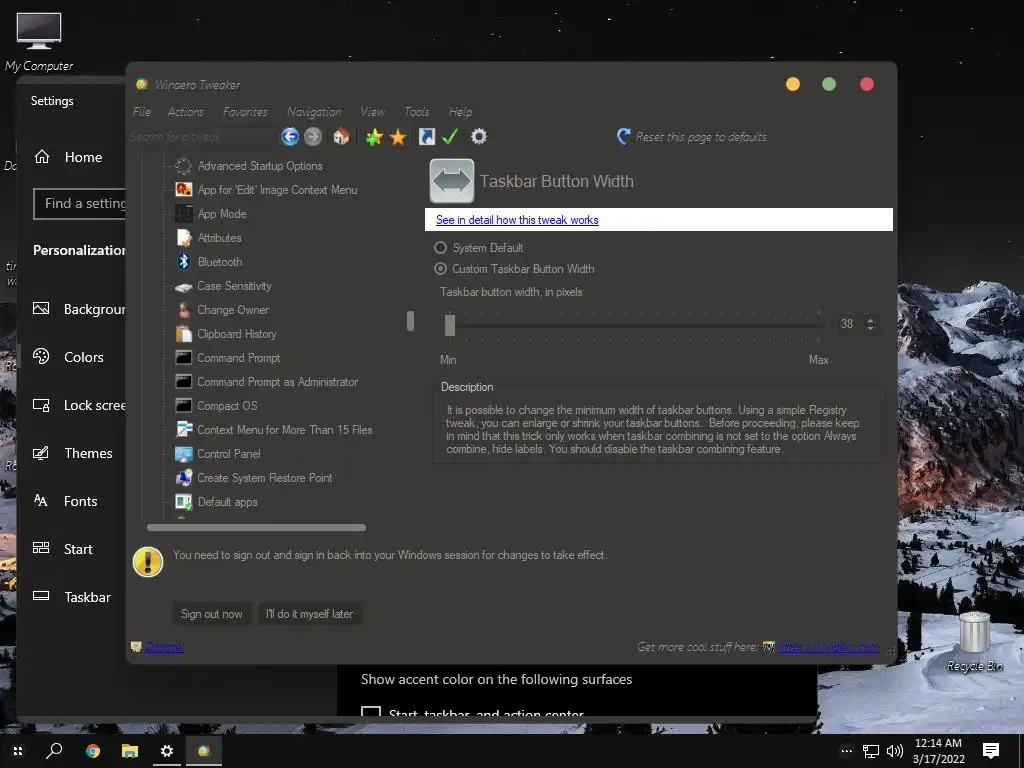This screenshot has width=1024, height=768.
Task: Click the Command Prompt as Administrator icon
Action: pos(184,381)
